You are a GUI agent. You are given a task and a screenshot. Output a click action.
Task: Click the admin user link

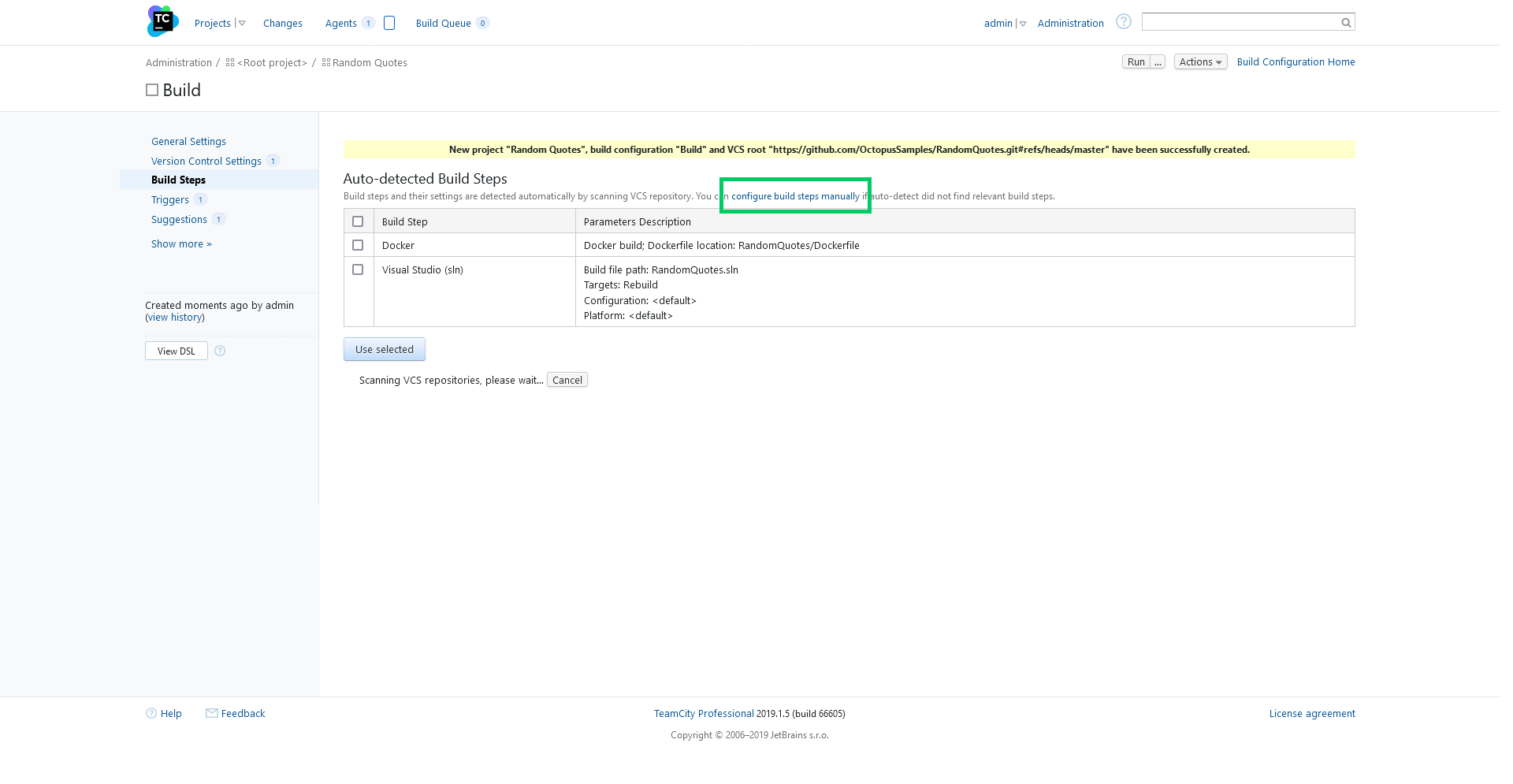(998, 24)
